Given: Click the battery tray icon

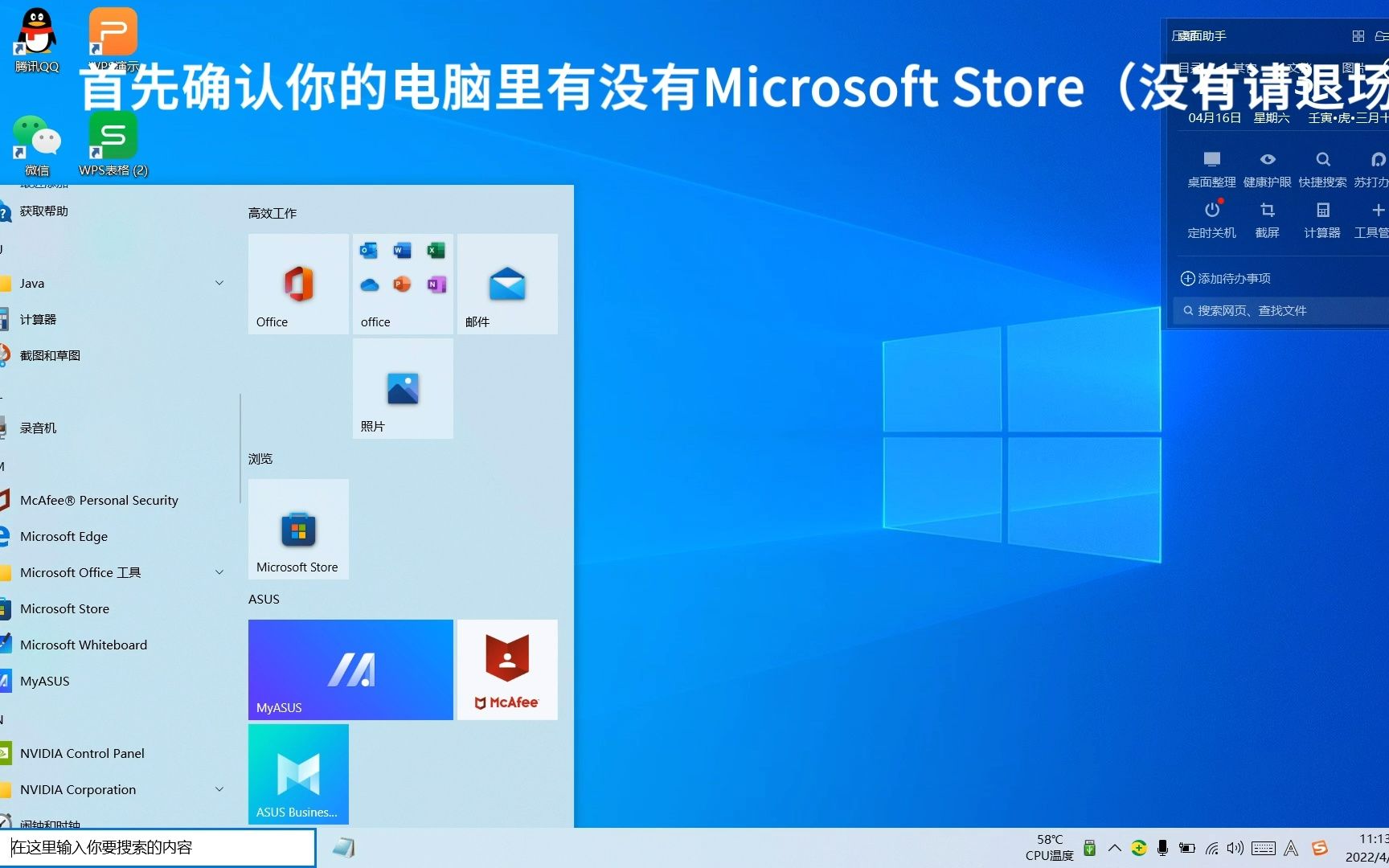Looking at the screenshot, I should tap(1187, 848).
